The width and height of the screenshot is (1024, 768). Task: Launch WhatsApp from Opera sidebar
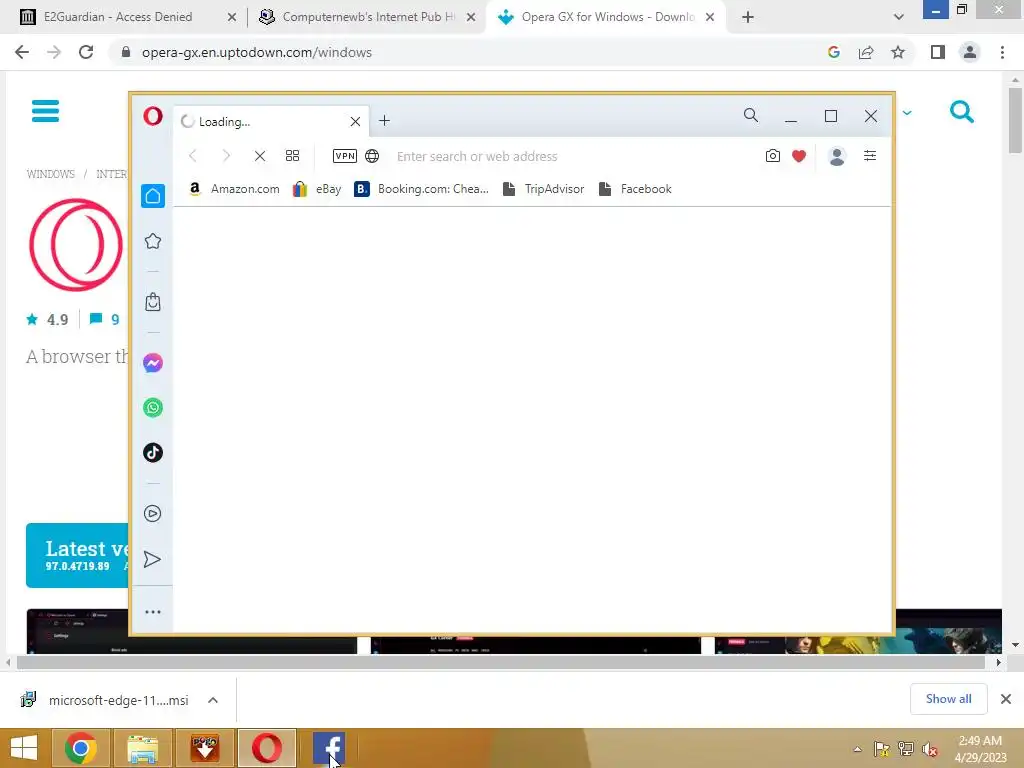pos(153,408)
